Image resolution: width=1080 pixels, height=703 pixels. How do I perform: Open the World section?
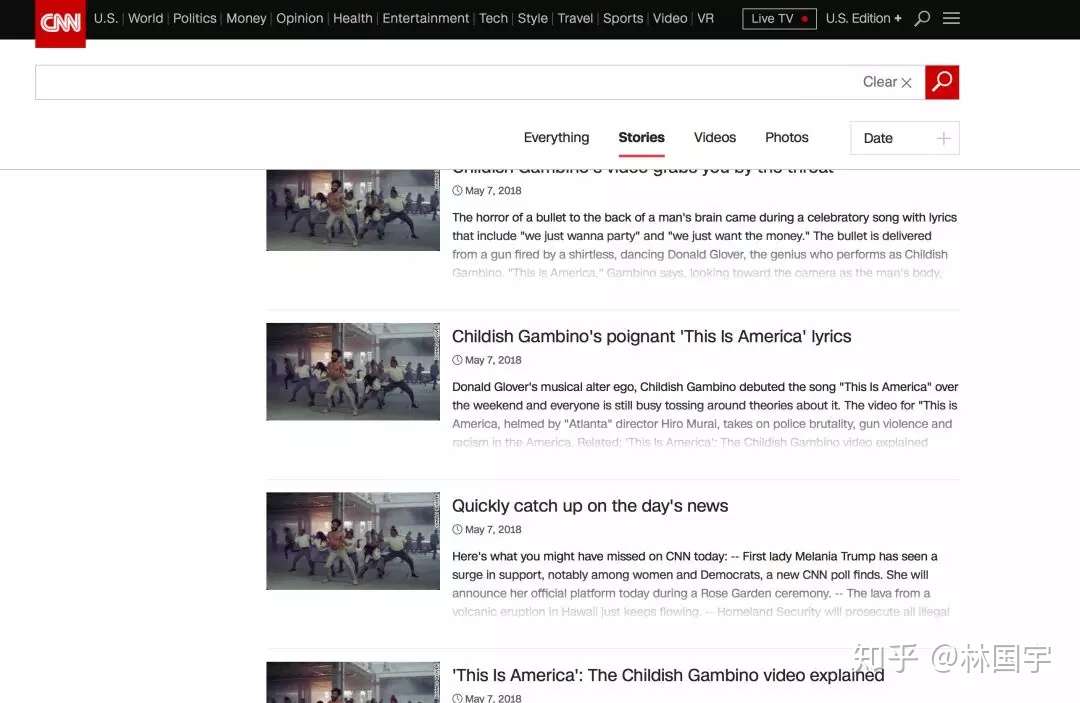pos(145,19)
